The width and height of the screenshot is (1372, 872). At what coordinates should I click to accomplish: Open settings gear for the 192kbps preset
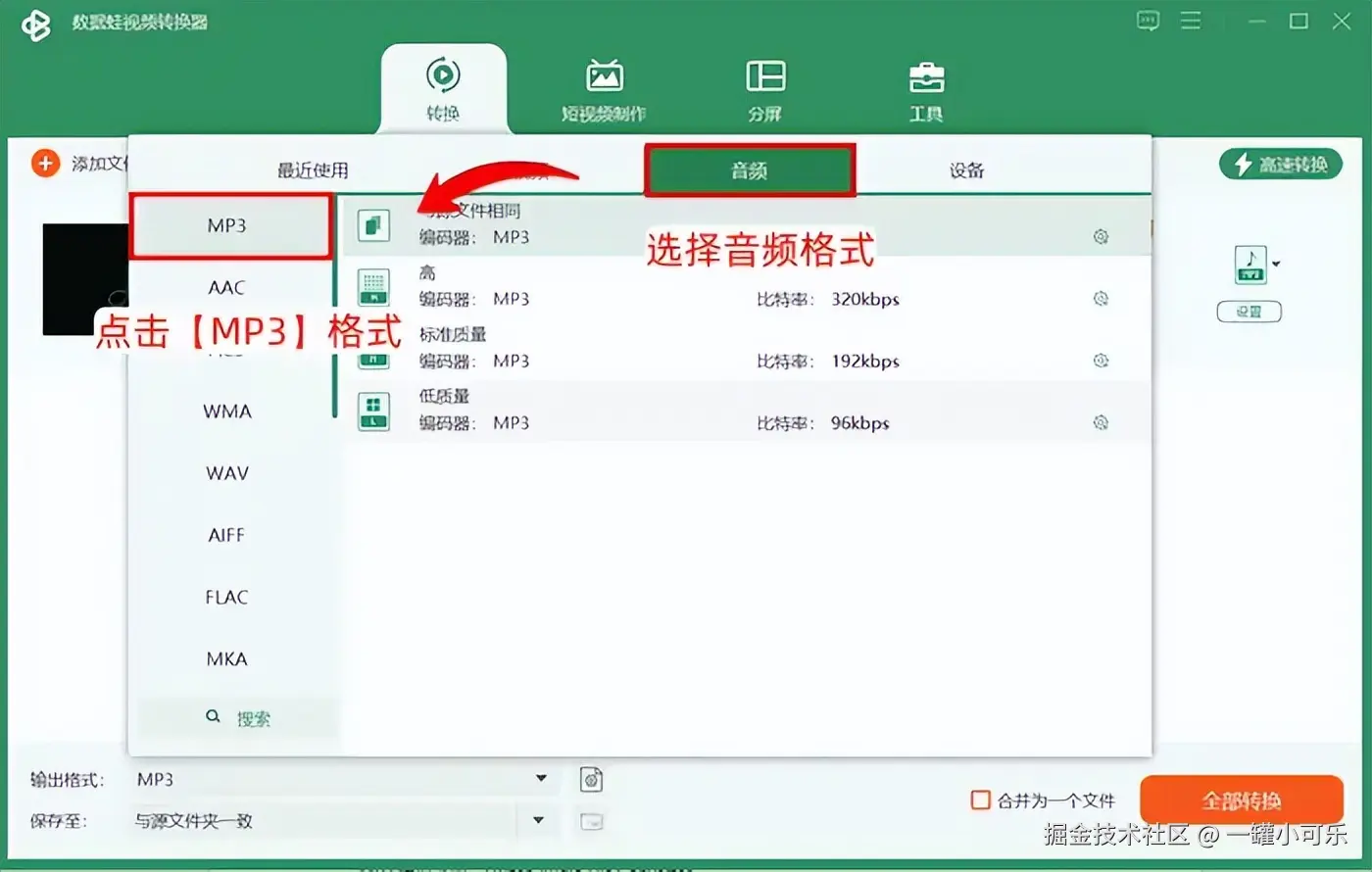click(1101, 361)
